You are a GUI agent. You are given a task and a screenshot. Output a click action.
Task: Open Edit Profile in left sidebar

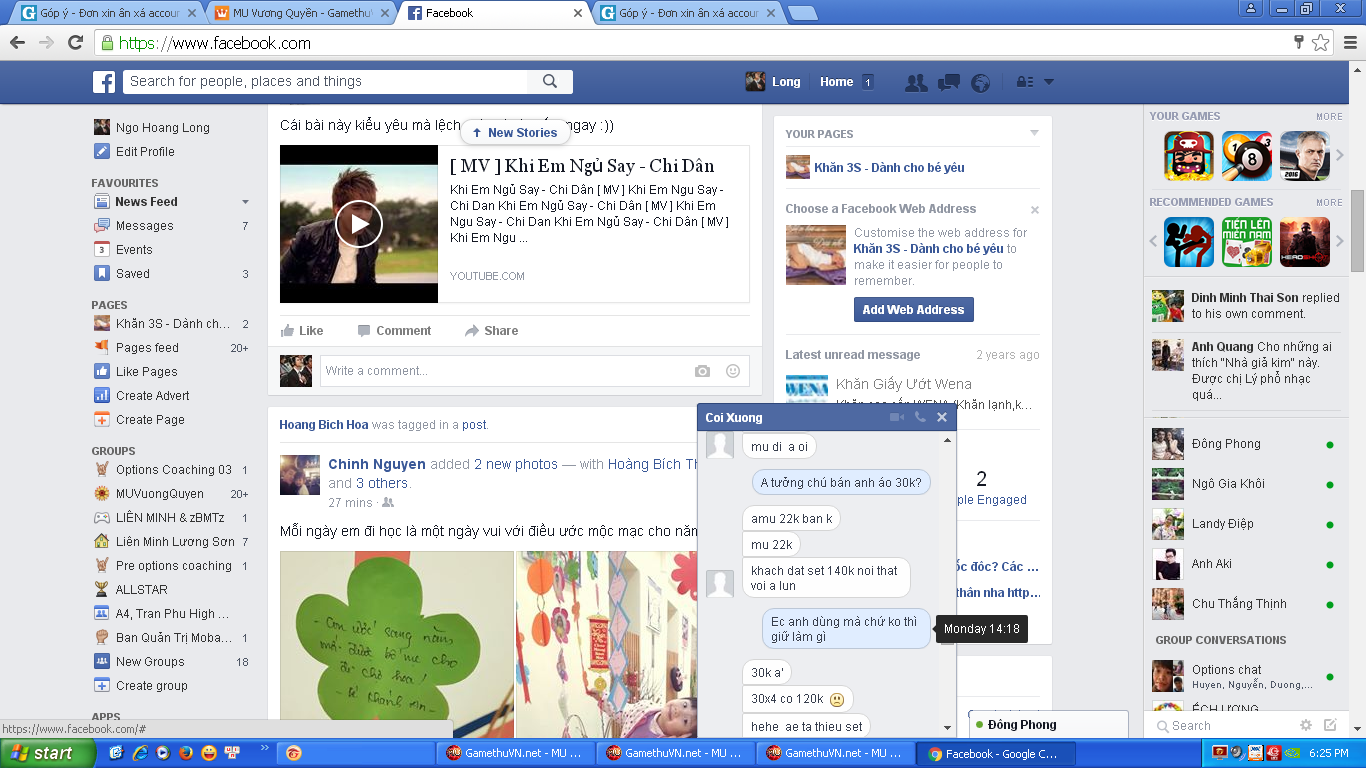coord(145,152)
